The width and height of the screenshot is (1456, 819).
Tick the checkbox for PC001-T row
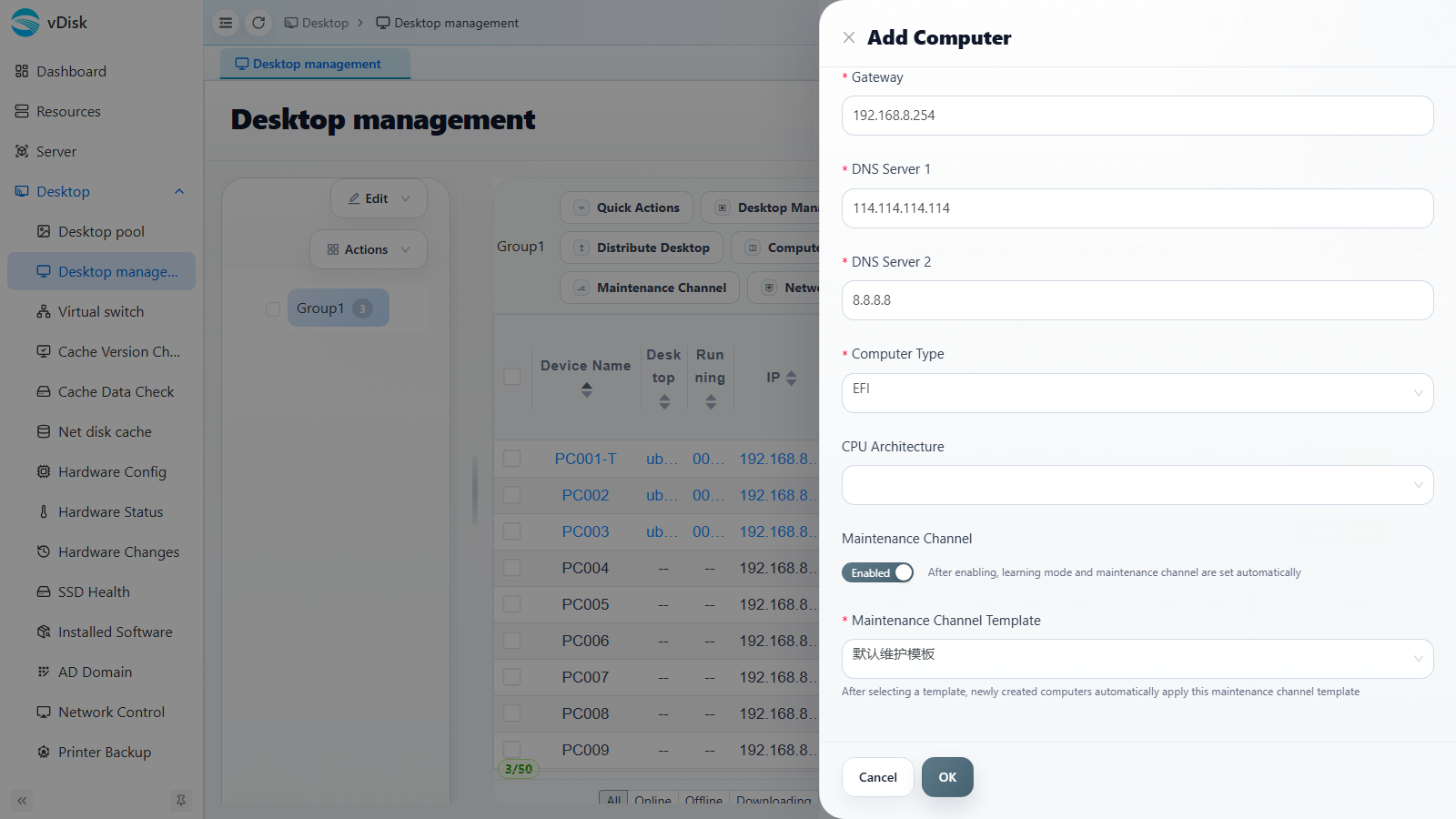coord(512,459)
